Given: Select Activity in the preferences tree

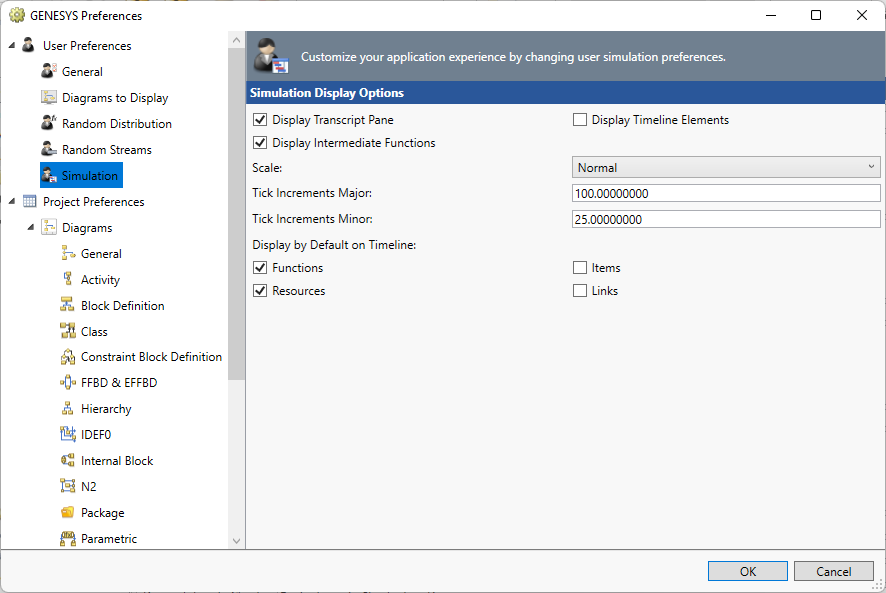Looking at the screenshot, I should (100, 280).
